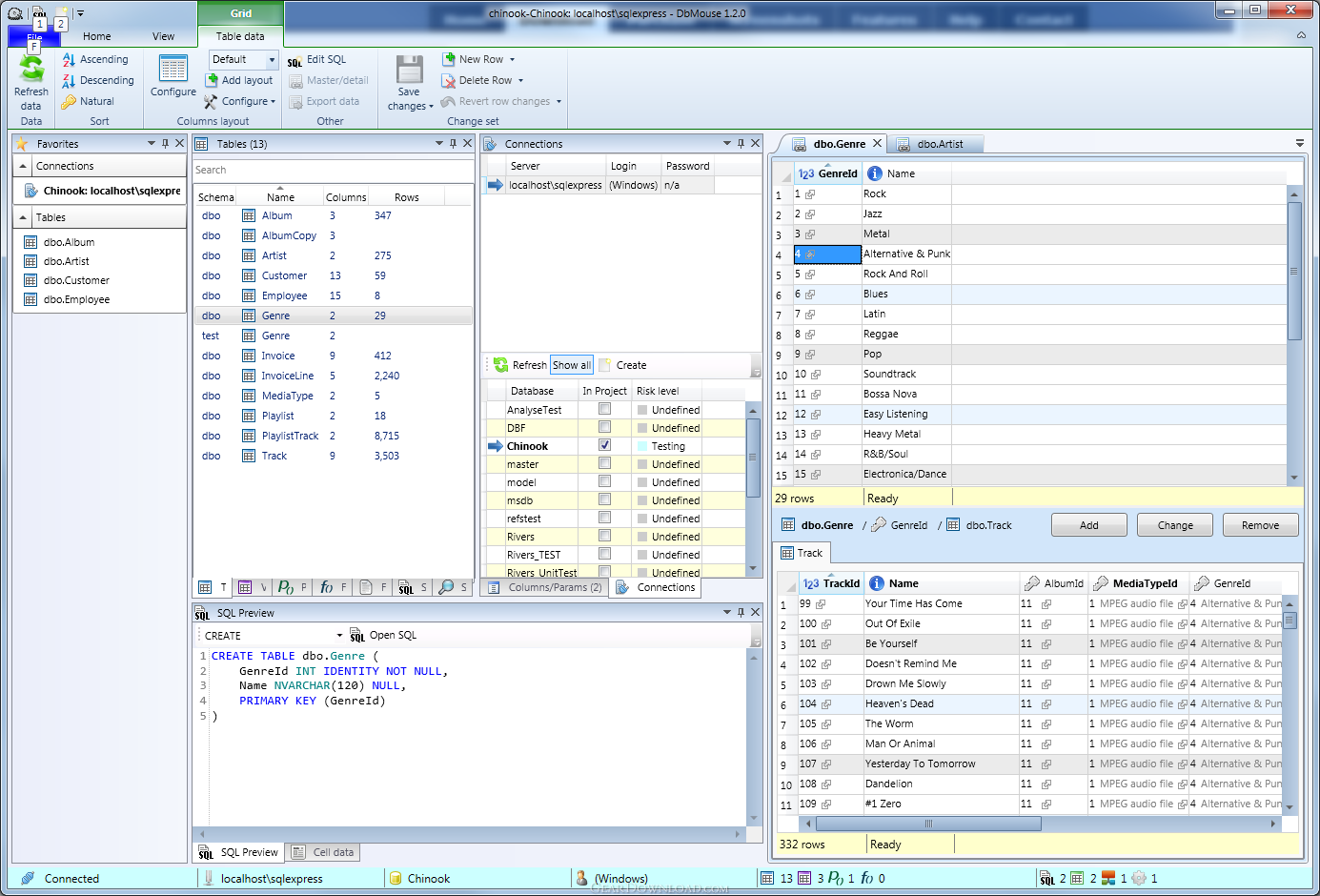1320x896 pixels.
Task: Click the AlbumId key icon in Track grid
Action: [x=1031, y=583]
